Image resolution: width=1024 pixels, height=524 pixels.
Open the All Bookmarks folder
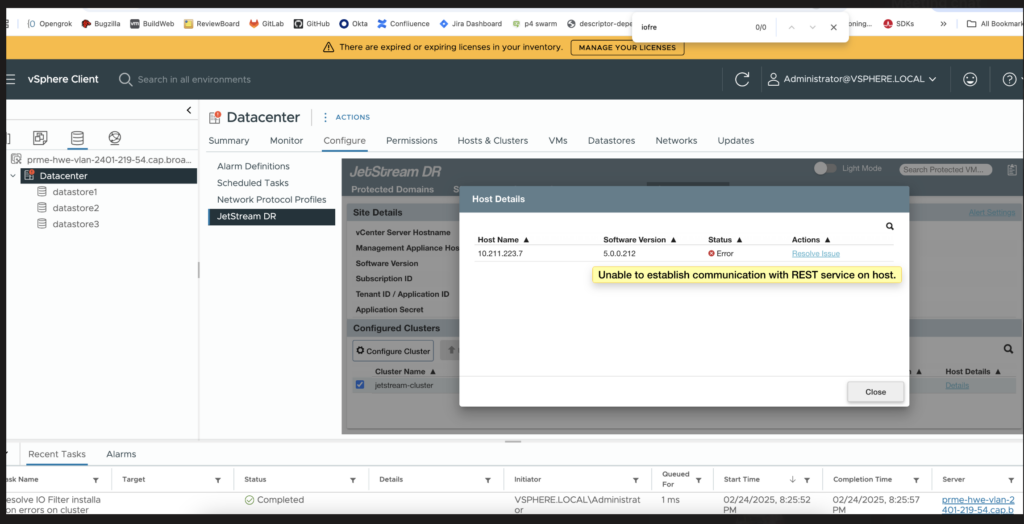pos(993,24)
